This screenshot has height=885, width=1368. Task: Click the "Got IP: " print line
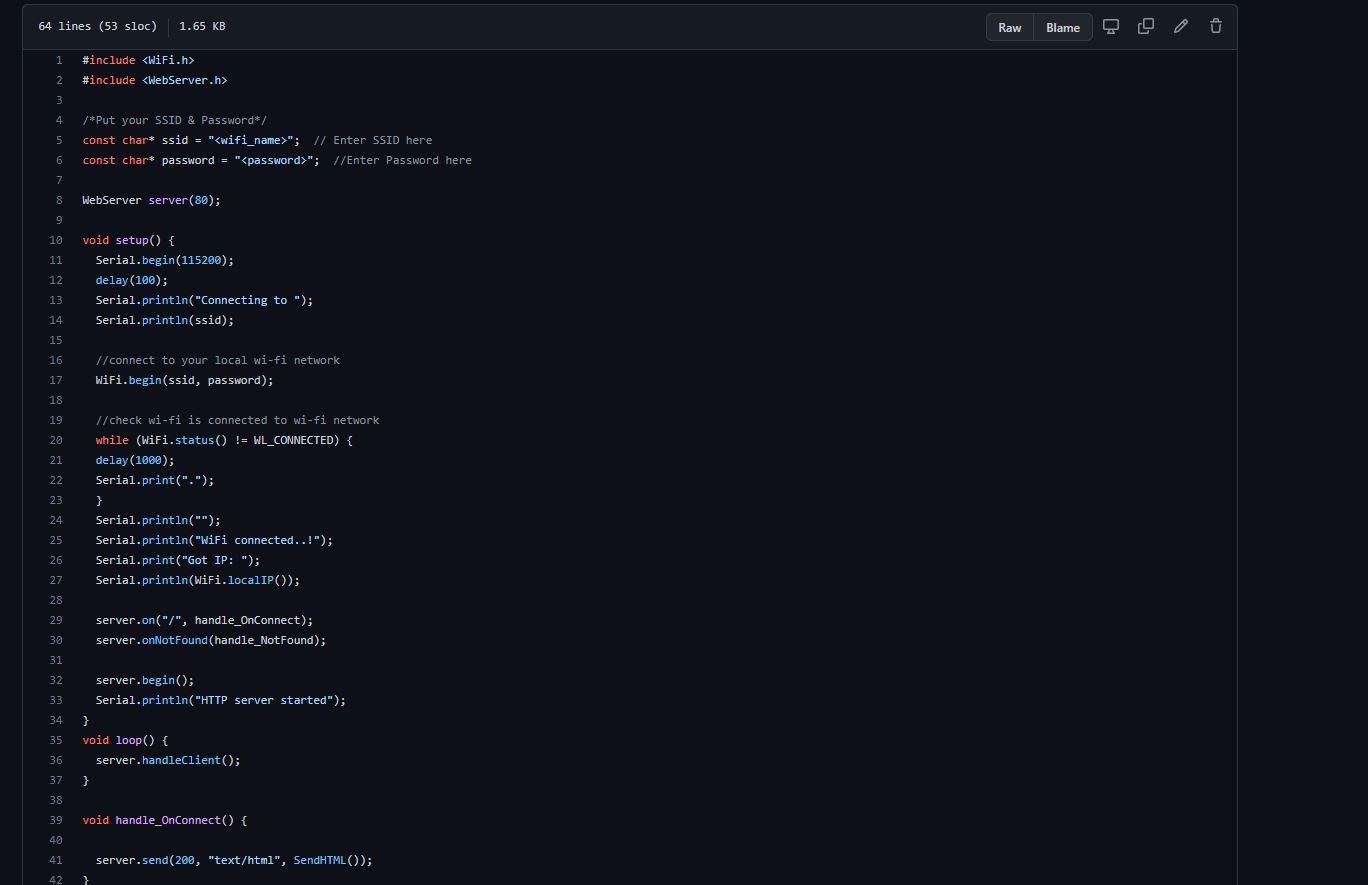point(178,560)
